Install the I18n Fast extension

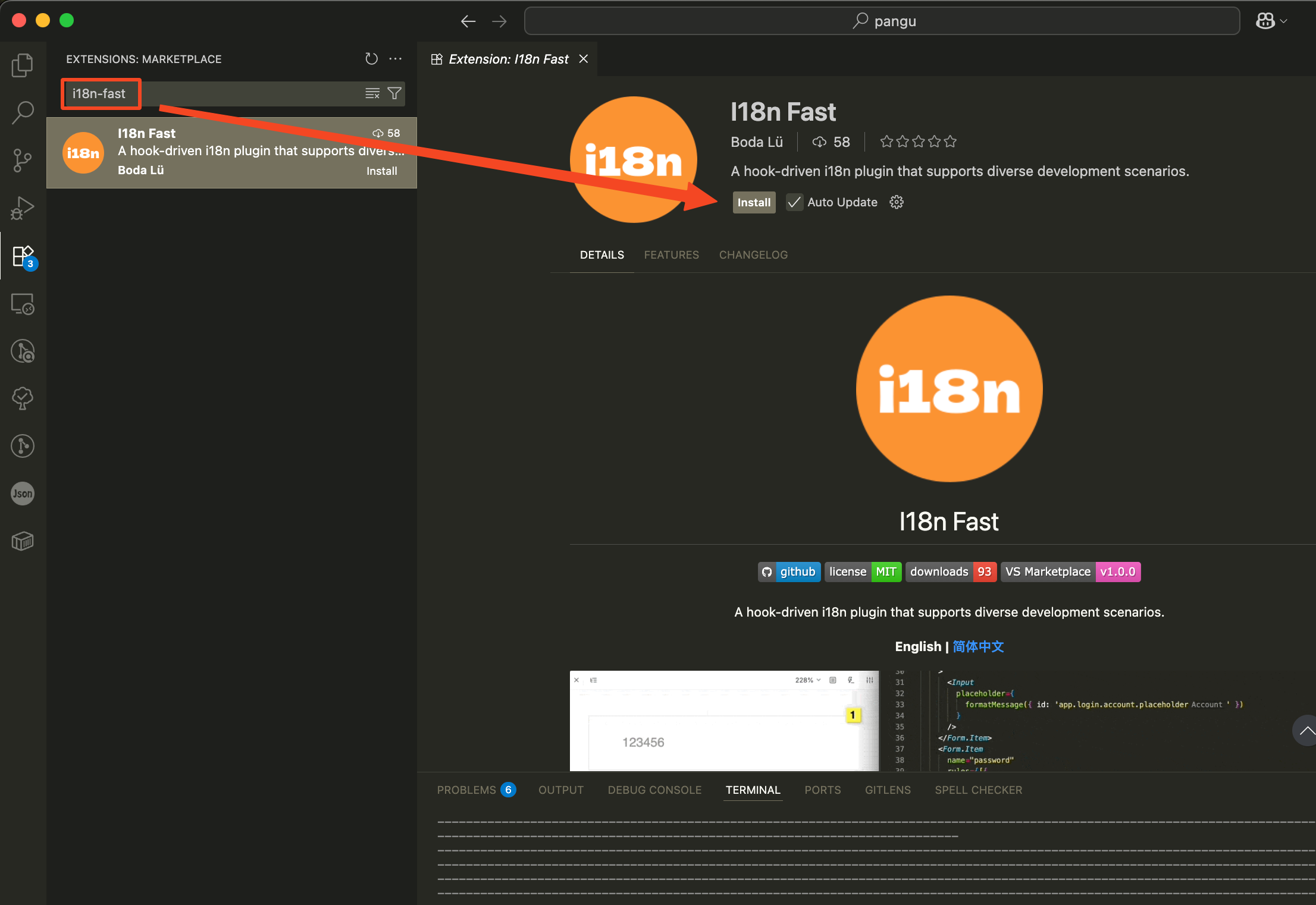[x=753, y=202]
